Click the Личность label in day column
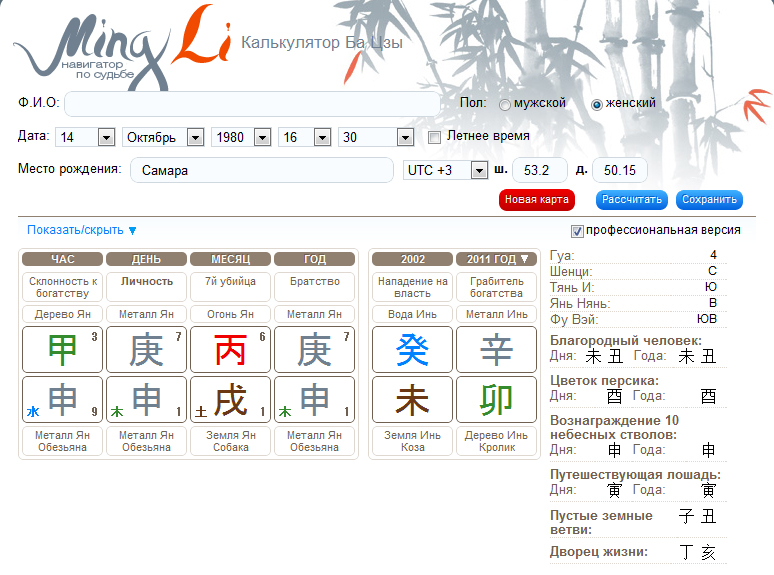This screenshot has height=575, width=774. click(147, 281)
